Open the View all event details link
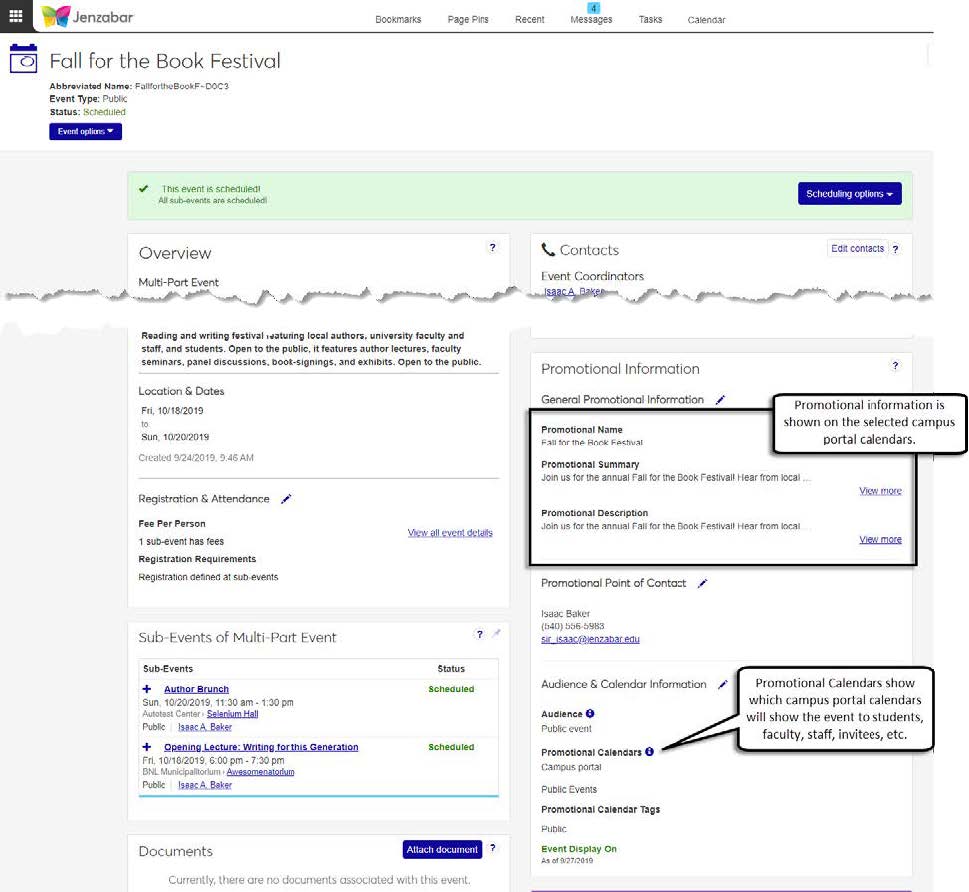The width and height of the screenshot is (969, 892). [x=450, y=533]
